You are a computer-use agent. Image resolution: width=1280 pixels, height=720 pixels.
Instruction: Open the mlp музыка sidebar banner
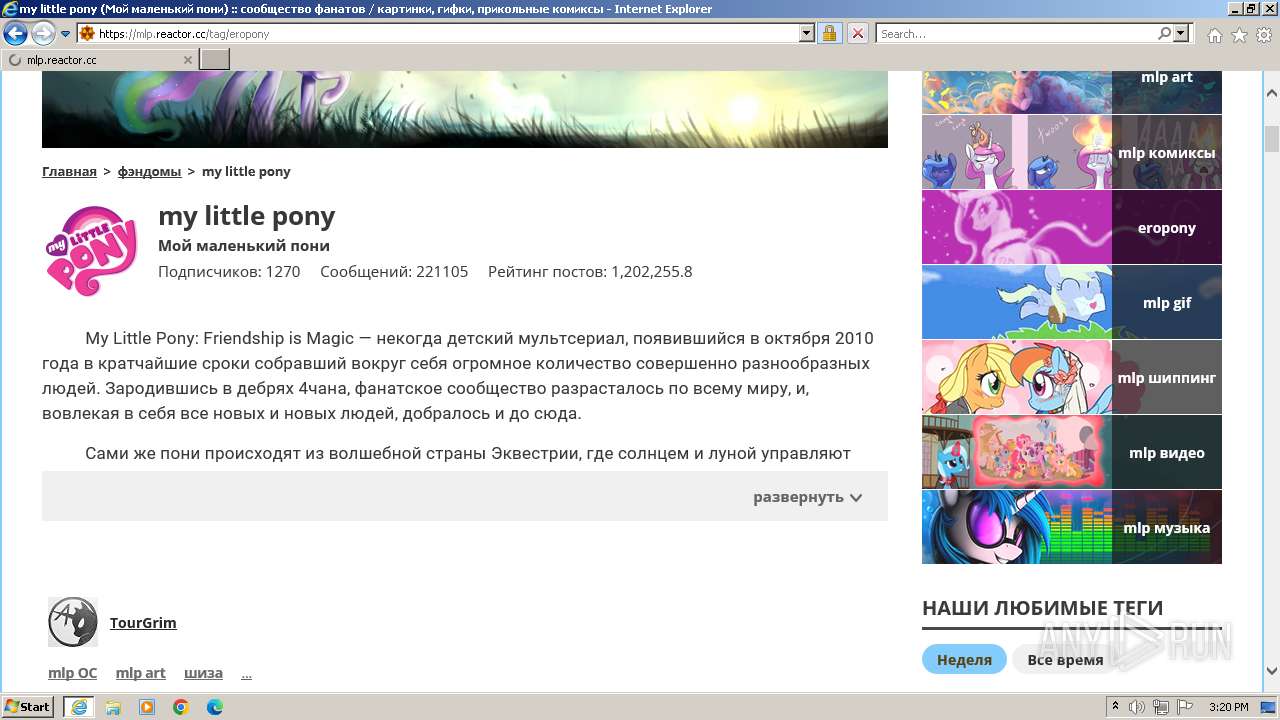pyautogui.click(x=1071, y=527)
